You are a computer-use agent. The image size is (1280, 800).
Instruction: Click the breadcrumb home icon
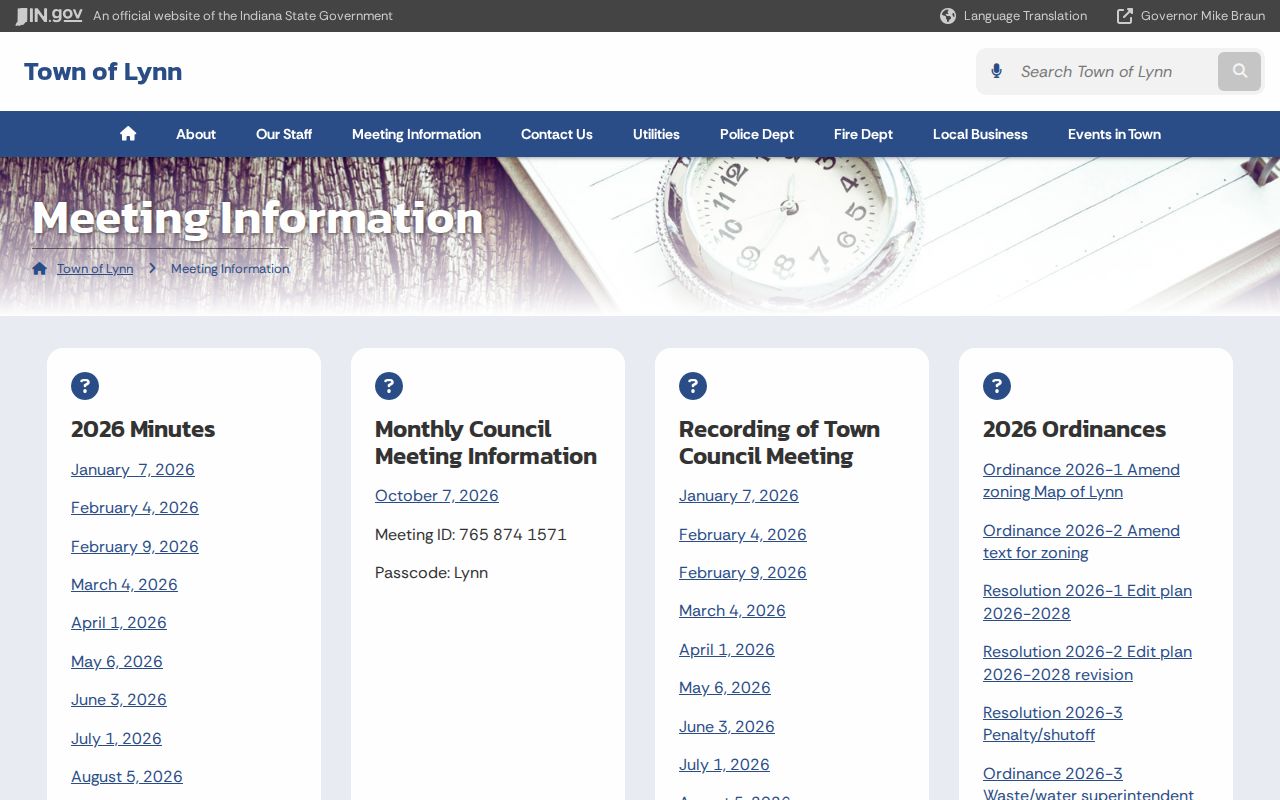click(40, 268)
